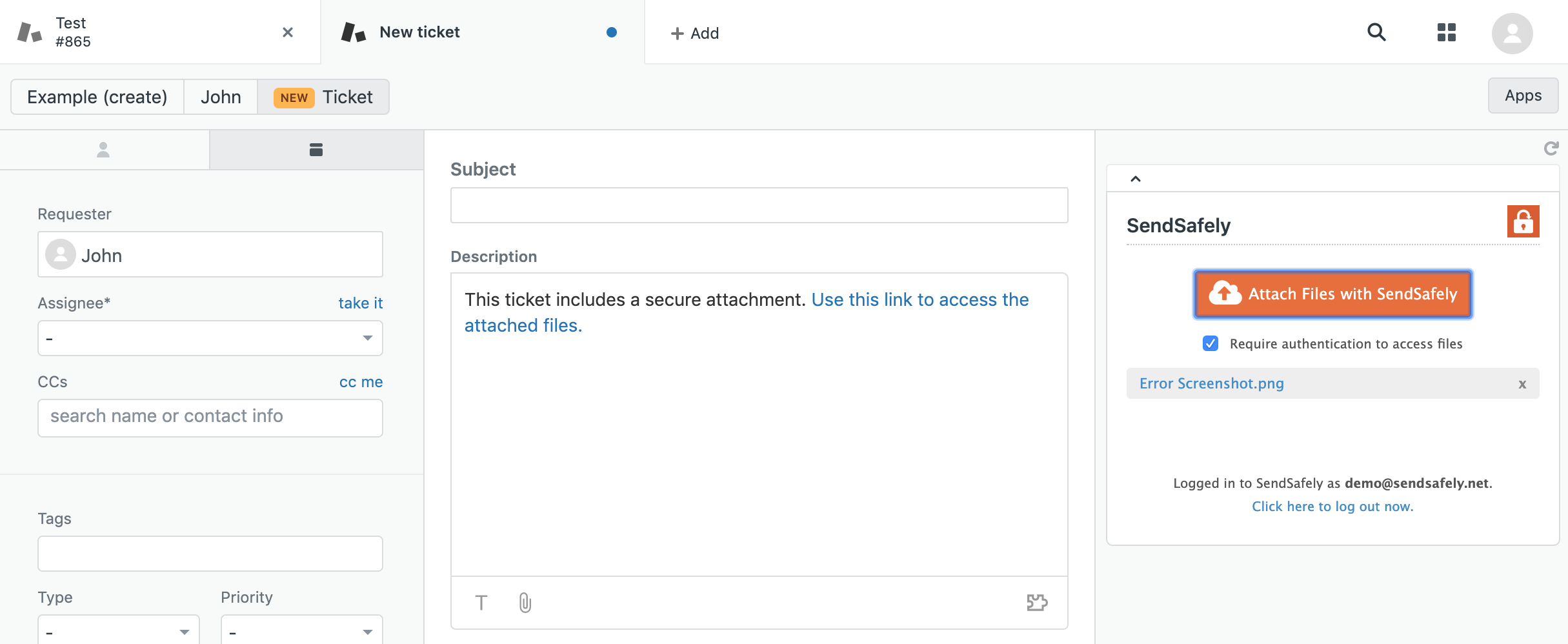Switch to the Test #865 tab
Viewport: 1568px width, 644px height.
pos(71,32)
